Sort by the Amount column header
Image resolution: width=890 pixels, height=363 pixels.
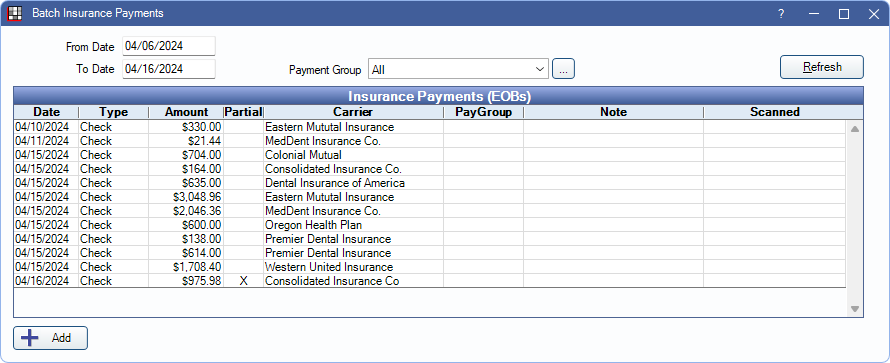(186, 112)
